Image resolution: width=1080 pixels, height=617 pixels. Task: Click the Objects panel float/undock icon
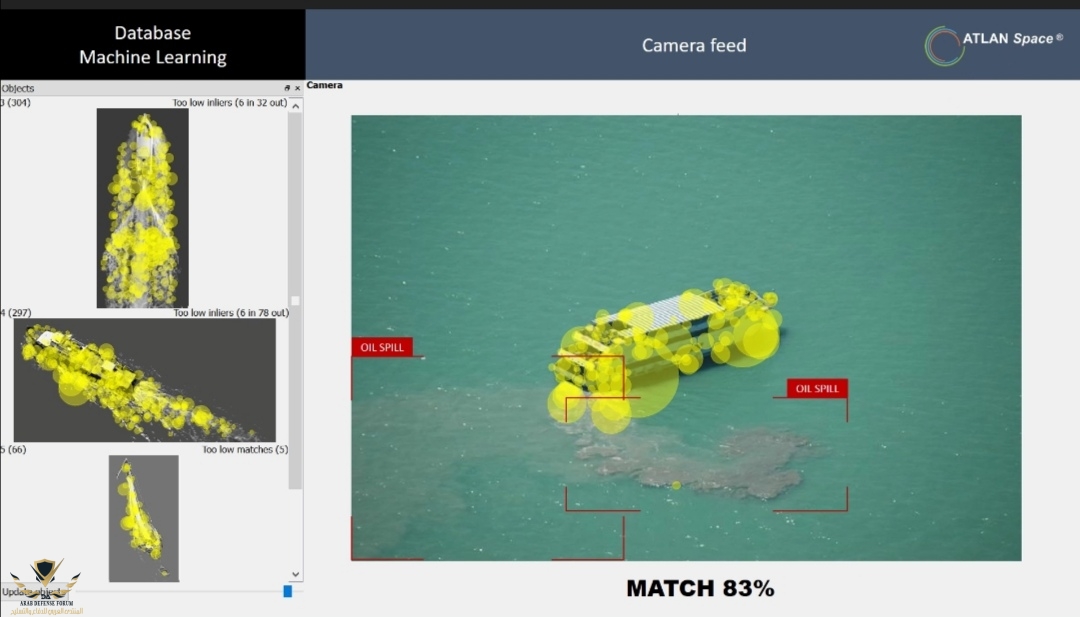point(287,88)
